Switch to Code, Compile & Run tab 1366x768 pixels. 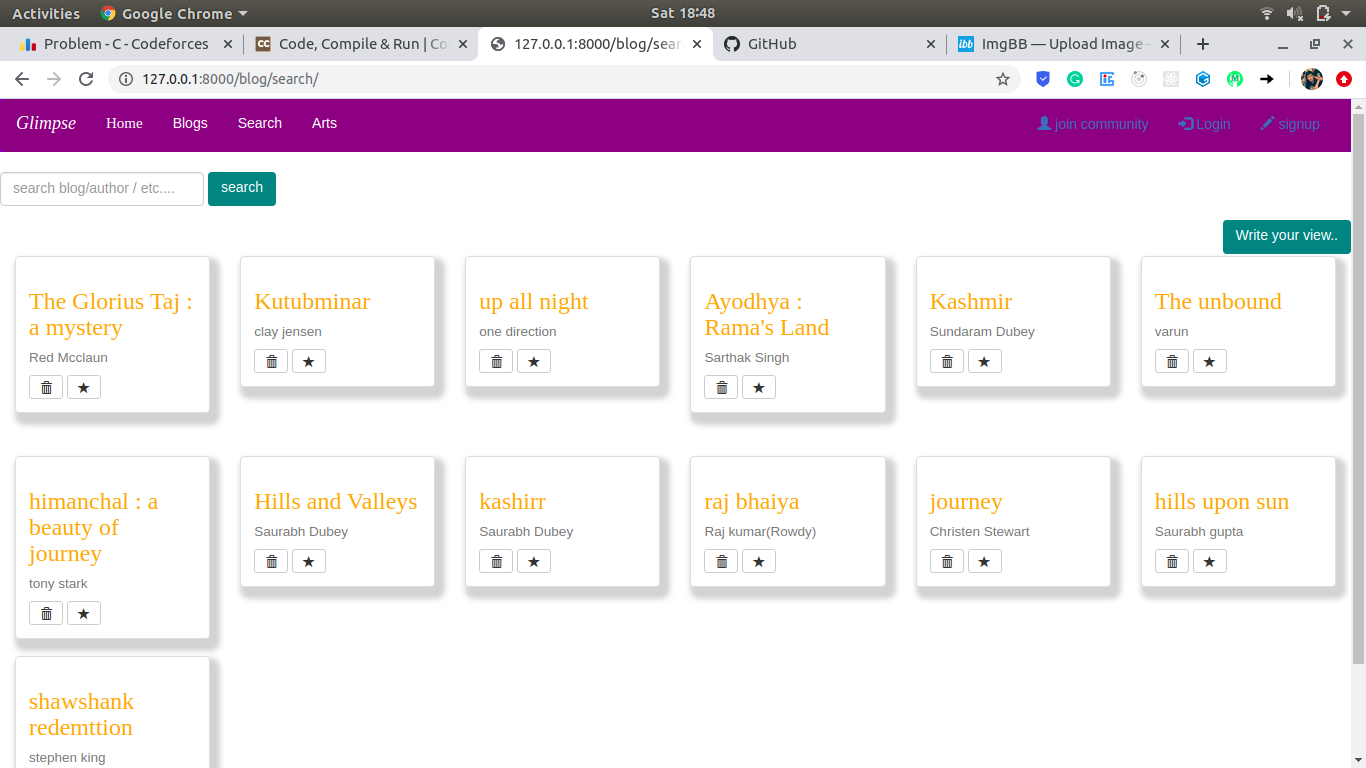[x=361, y=44]
